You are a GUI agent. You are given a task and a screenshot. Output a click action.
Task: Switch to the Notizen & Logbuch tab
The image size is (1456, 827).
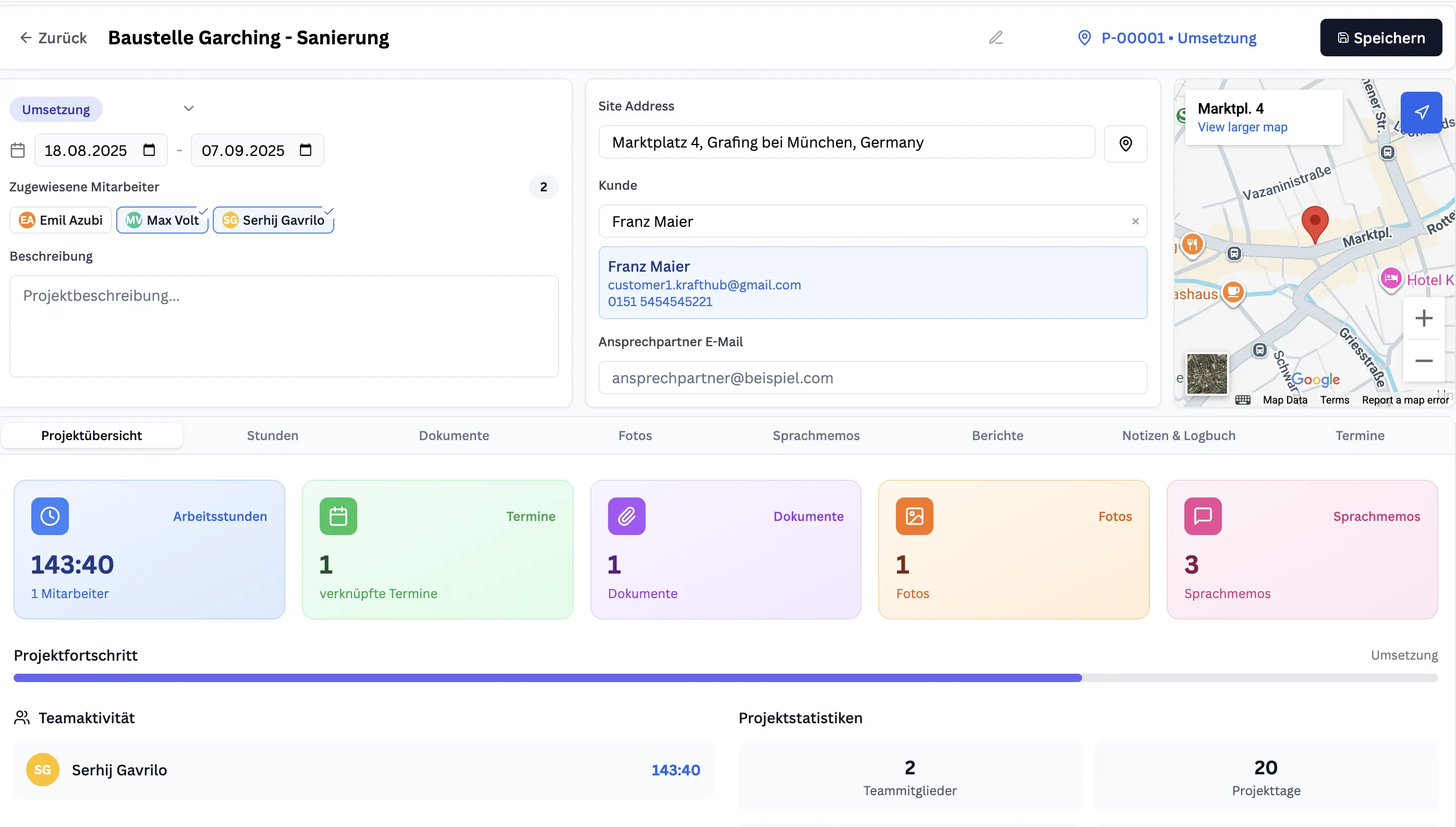[x=1179, y=435]
